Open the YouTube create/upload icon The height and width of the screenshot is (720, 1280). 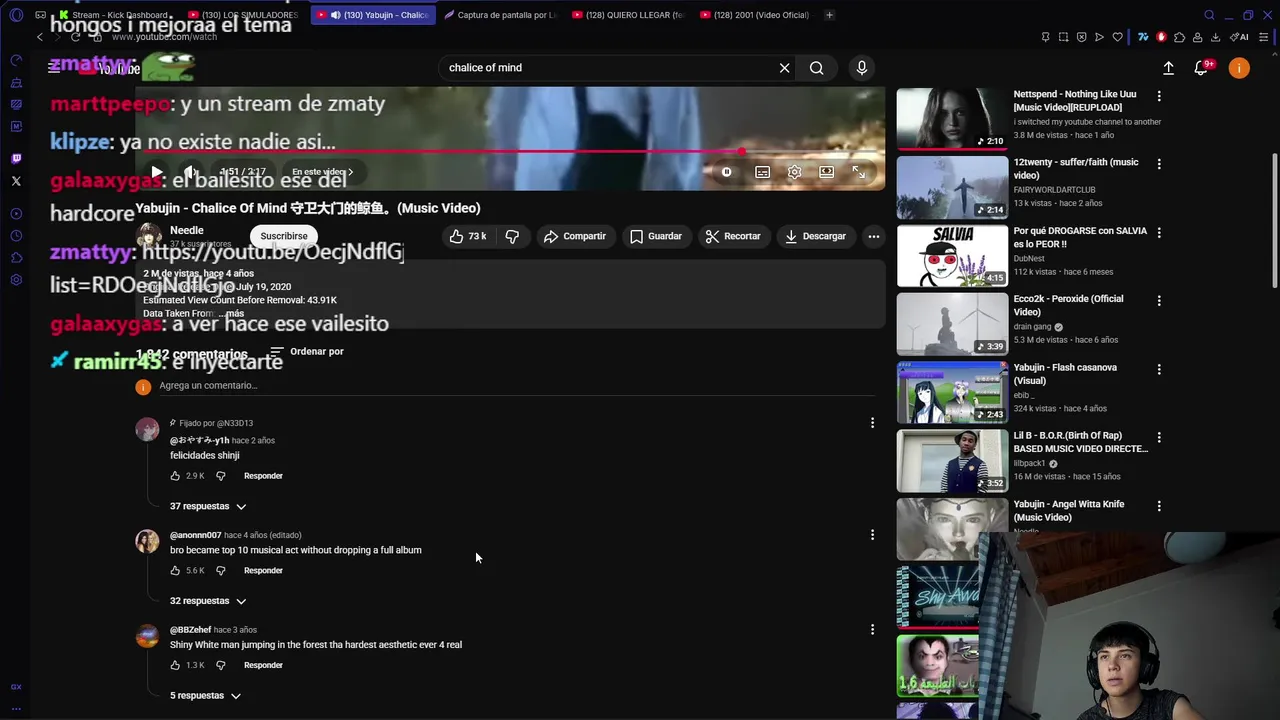click(x=1168, y=68)
